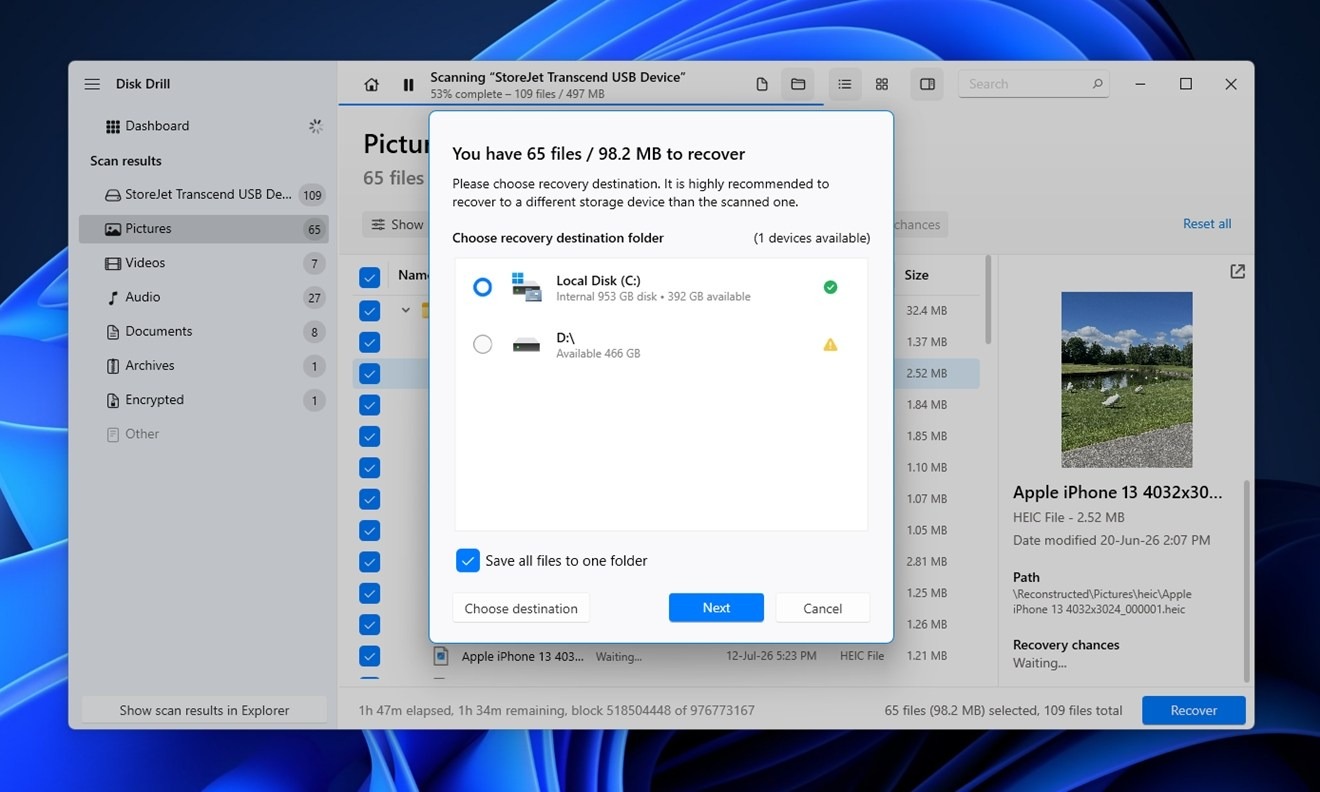
Task: Click the Other file icon in sidebar
Action: [x=113, y=434]
